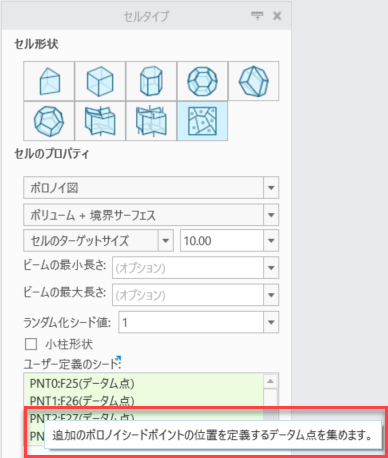Click the ビームの最小長さ optional field
The width and height of the screenshot is (388, 458).
pyautogui.click(x=188, y=268)
